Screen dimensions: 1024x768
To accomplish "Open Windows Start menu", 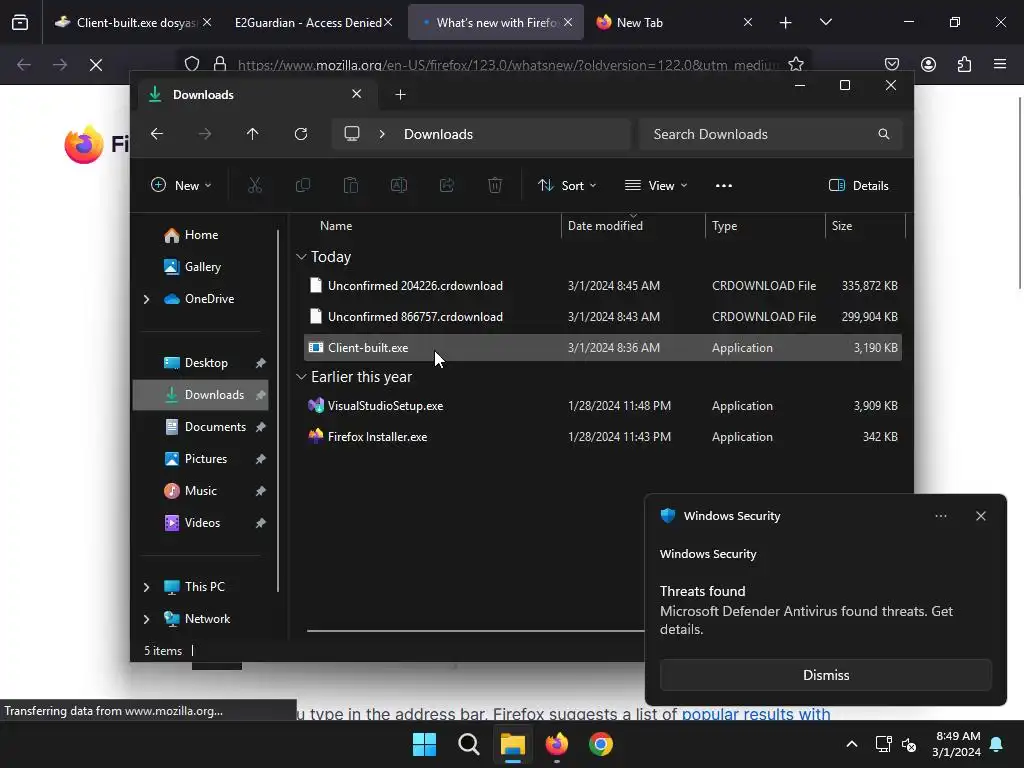I will click(424, 744).
